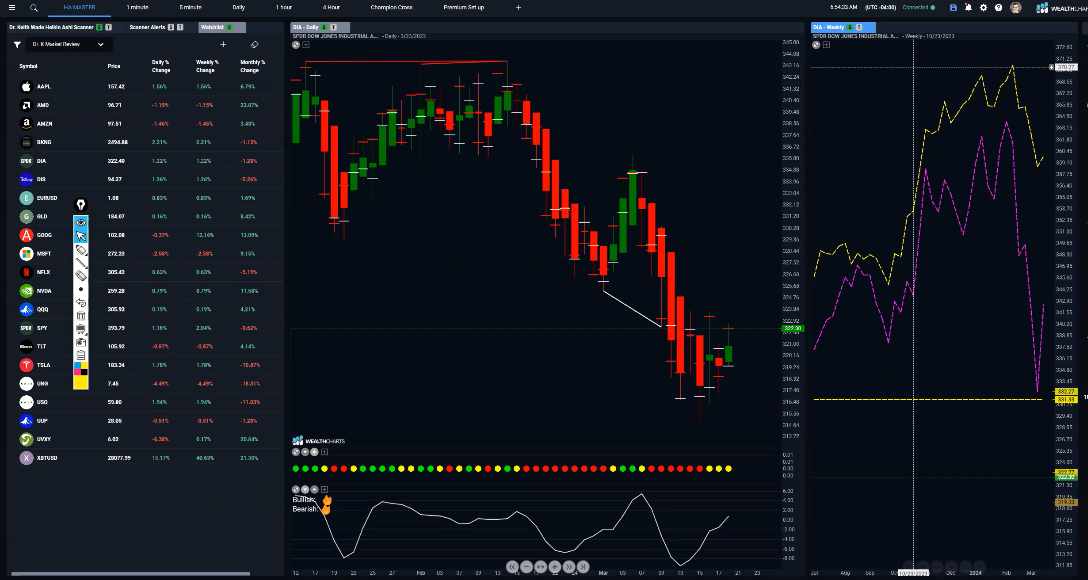1088x580 pixels.
Task: Pick the multicolor CMYK palette annotation swatch
Action: pyautogui.click(x=80, y=368)
